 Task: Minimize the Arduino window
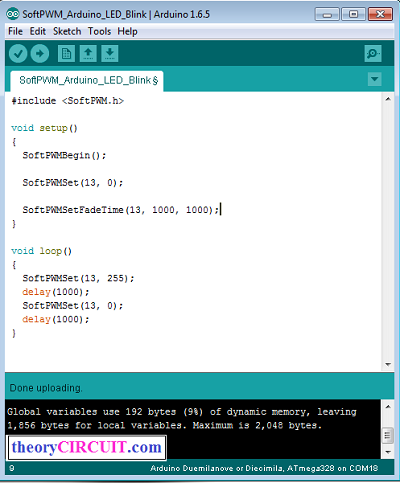point(327,14)
